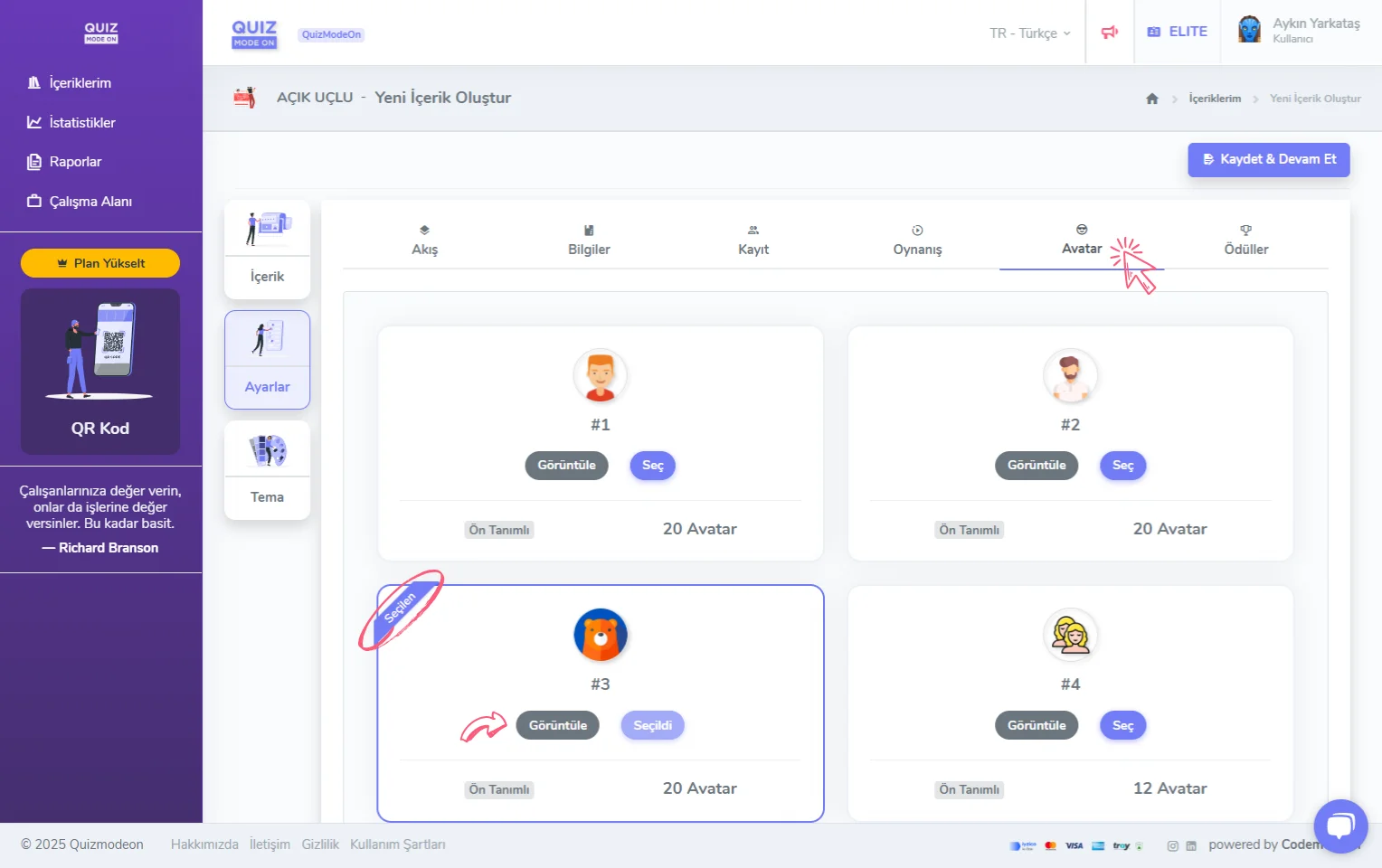Choose avatar set #4 with Seç
Screen dimensions: 1382x868
1122,726
